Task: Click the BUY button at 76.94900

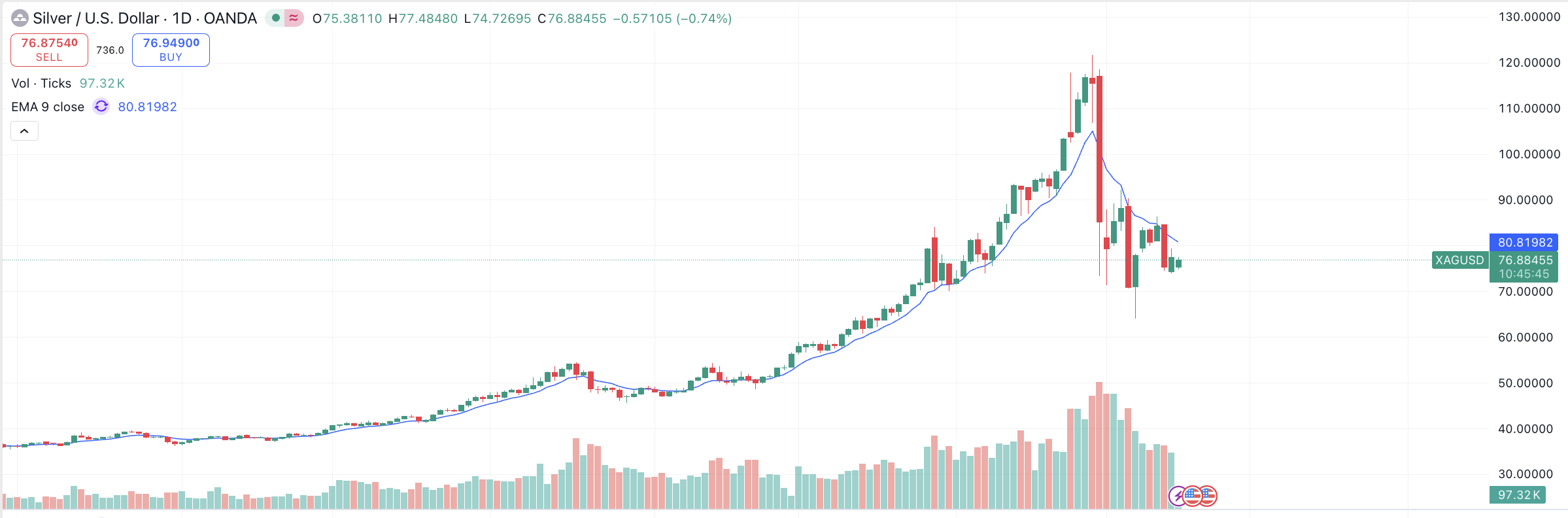Action: click(x=171, y=50)
